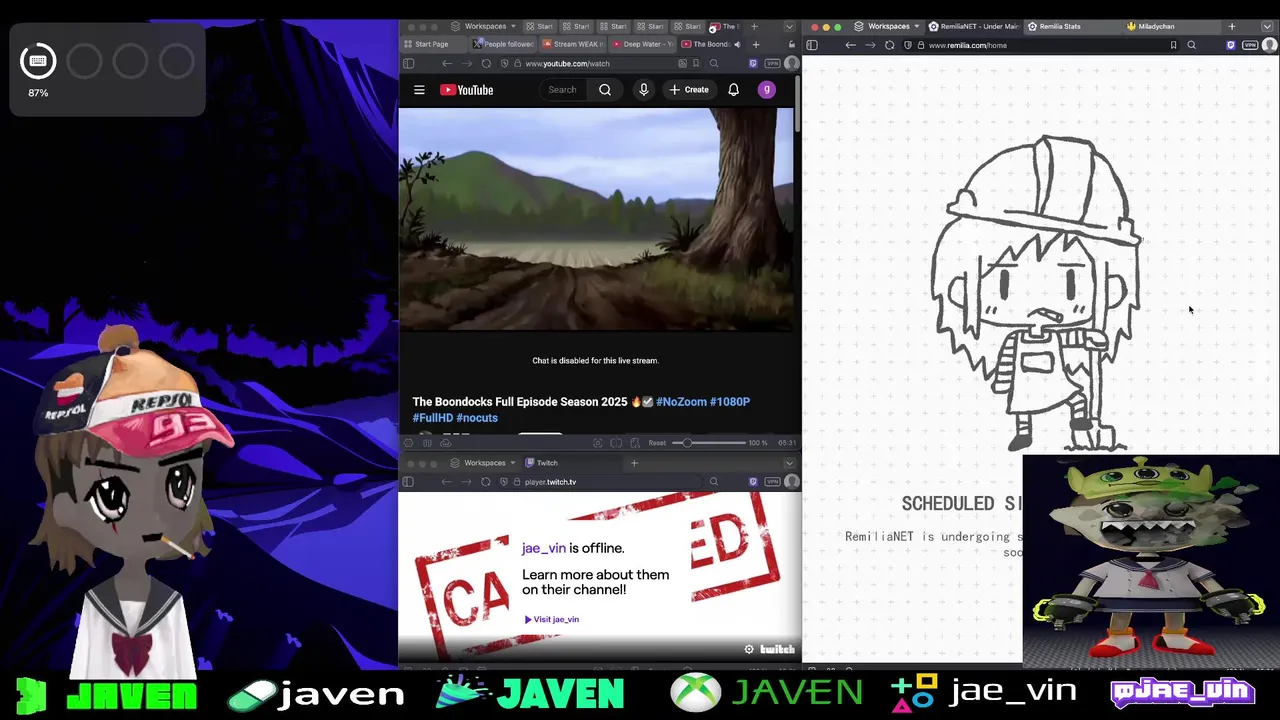Open the tab list chevron in YouTube window
1280x720 pixels.
789,27
